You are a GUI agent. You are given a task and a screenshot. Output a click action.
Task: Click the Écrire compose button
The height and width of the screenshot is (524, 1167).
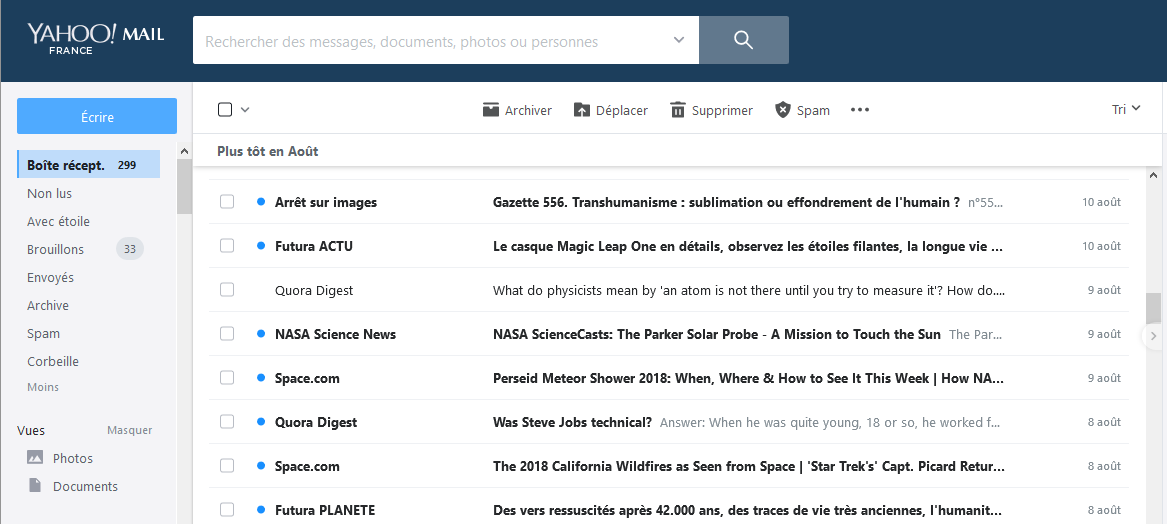97,117
